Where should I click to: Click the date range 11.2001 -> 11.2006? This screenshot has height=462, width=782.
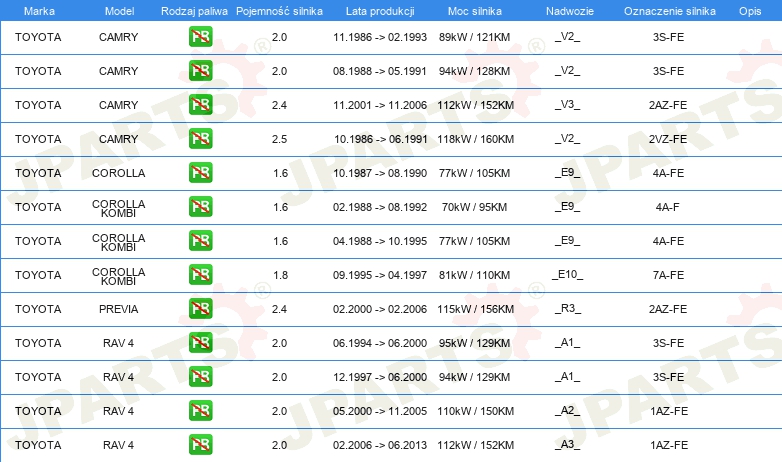(x=380, y=105)
